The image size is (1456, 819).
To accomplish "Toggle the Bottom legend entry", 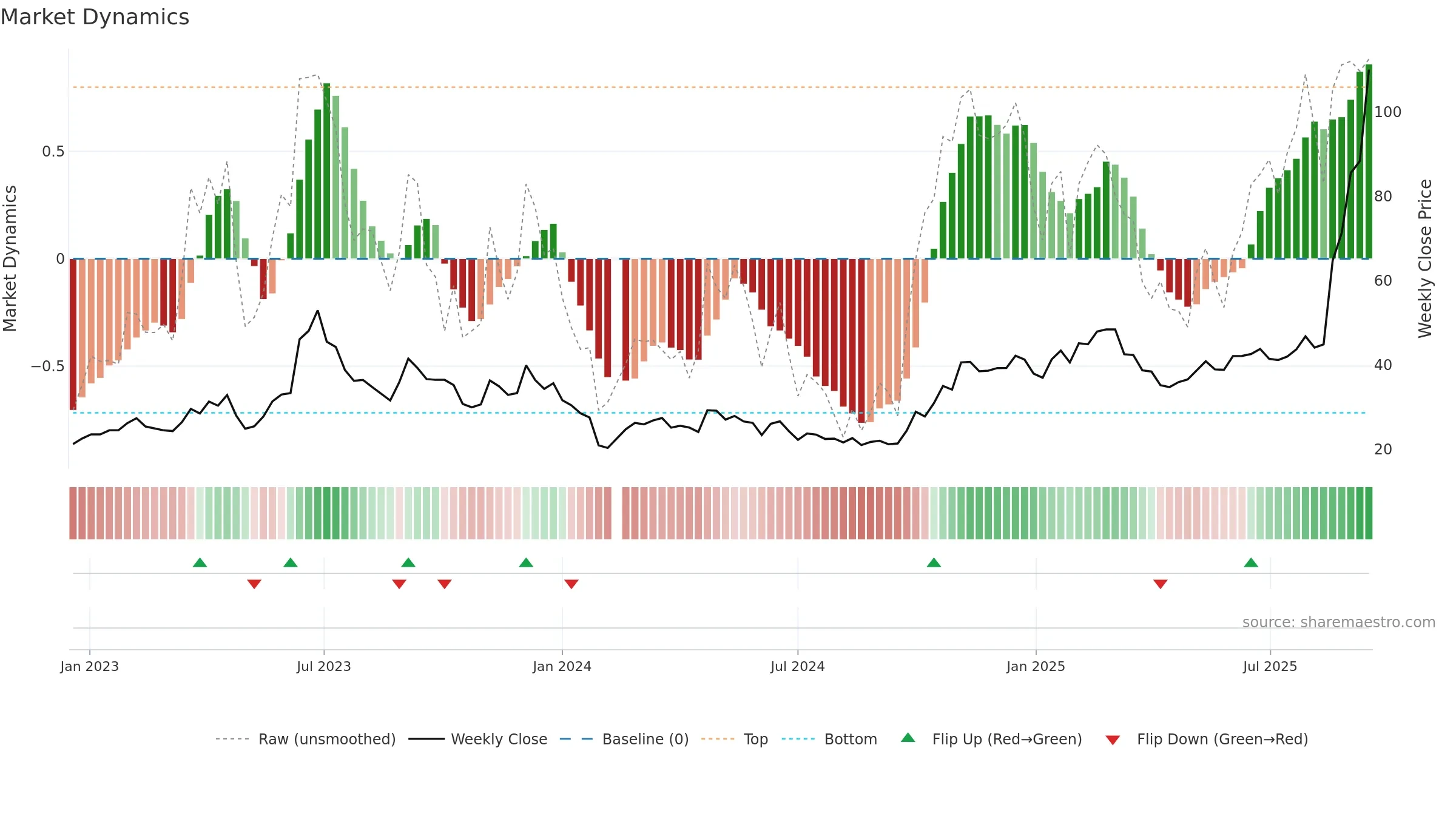I will (829, 739).
